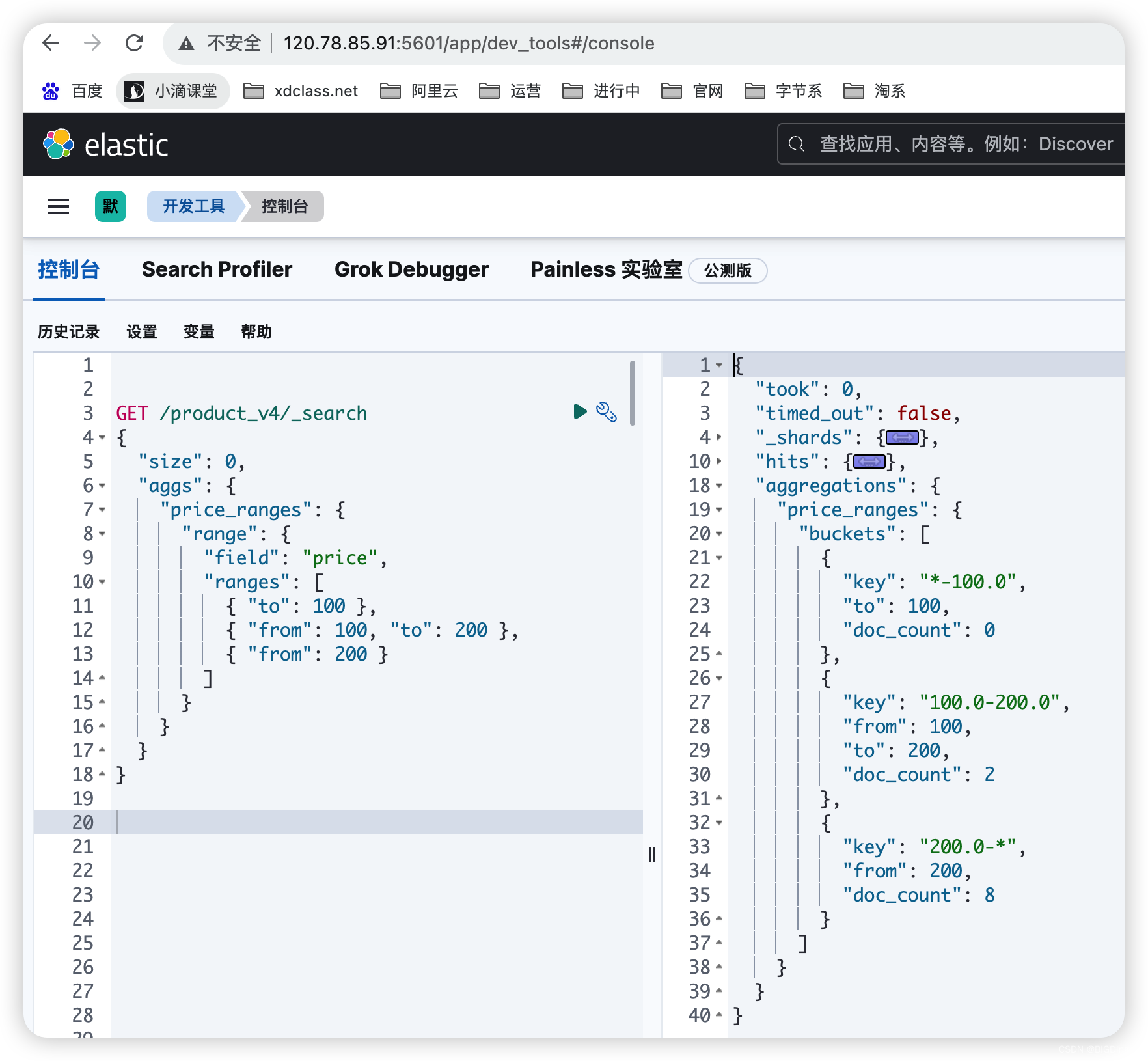Expand the _shards fold arrow at line 4

(719, 437)
